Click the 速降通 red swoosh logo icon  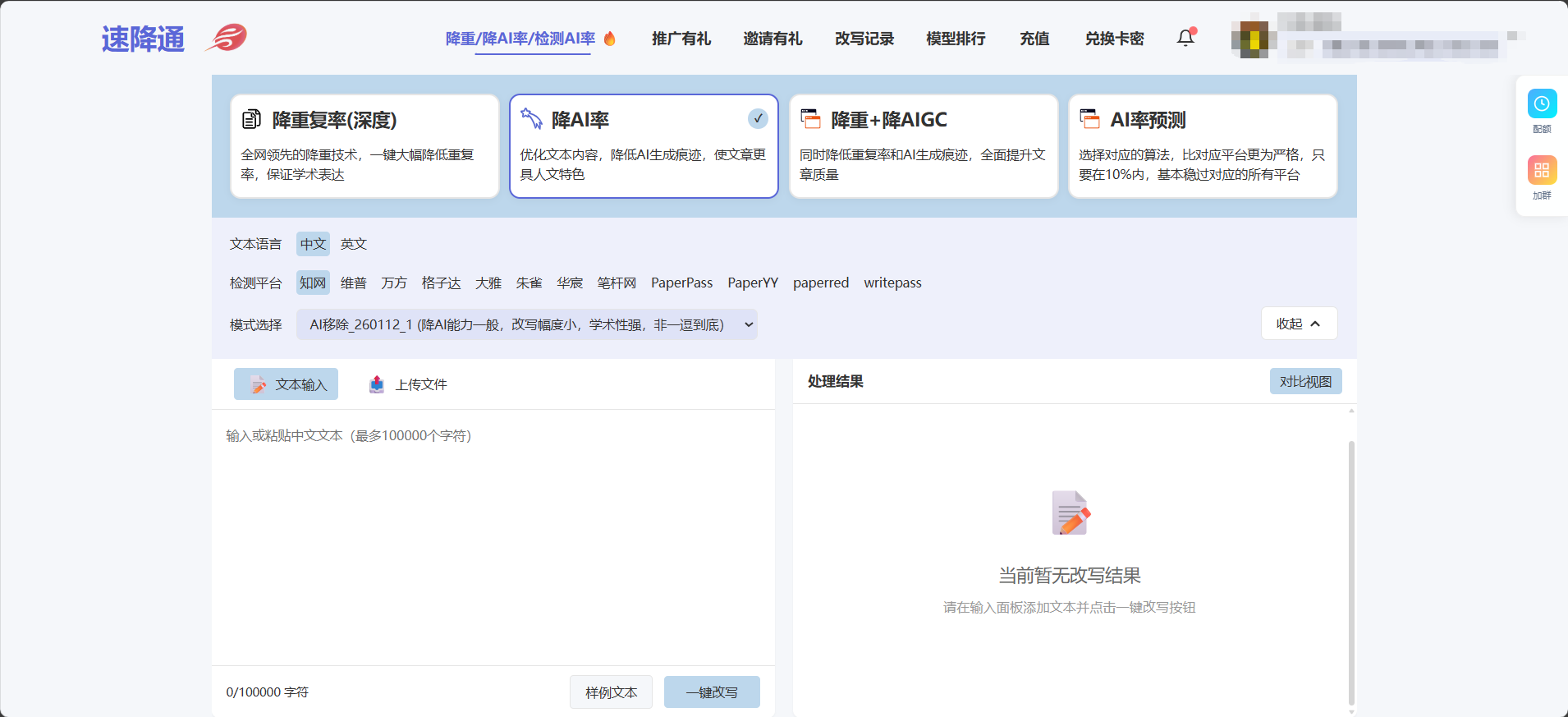[x=226, y=38]
